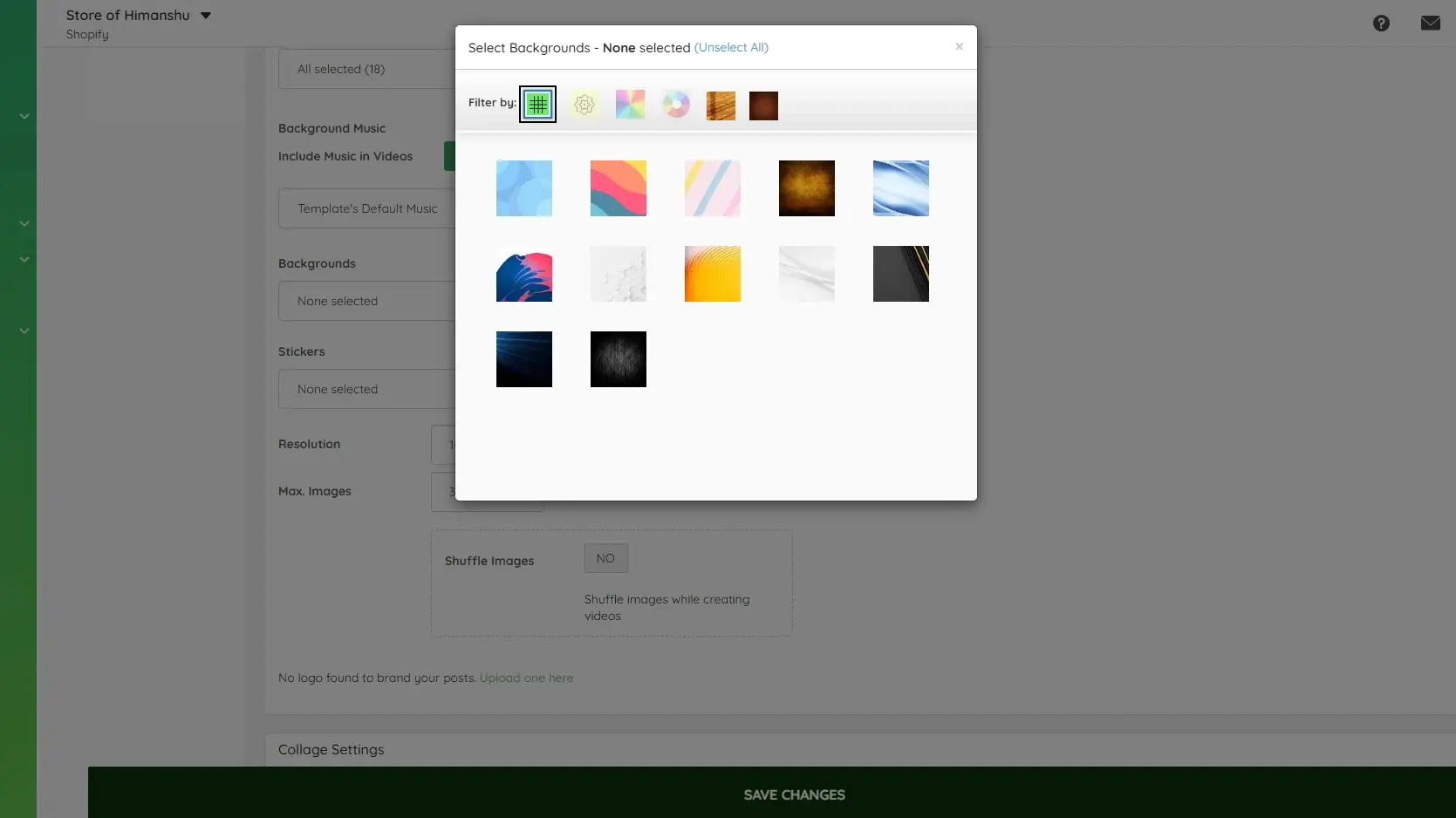Close the Select Backgrounds dialog
Viewport: 1456px width, 818px height.
pos(959,47)
